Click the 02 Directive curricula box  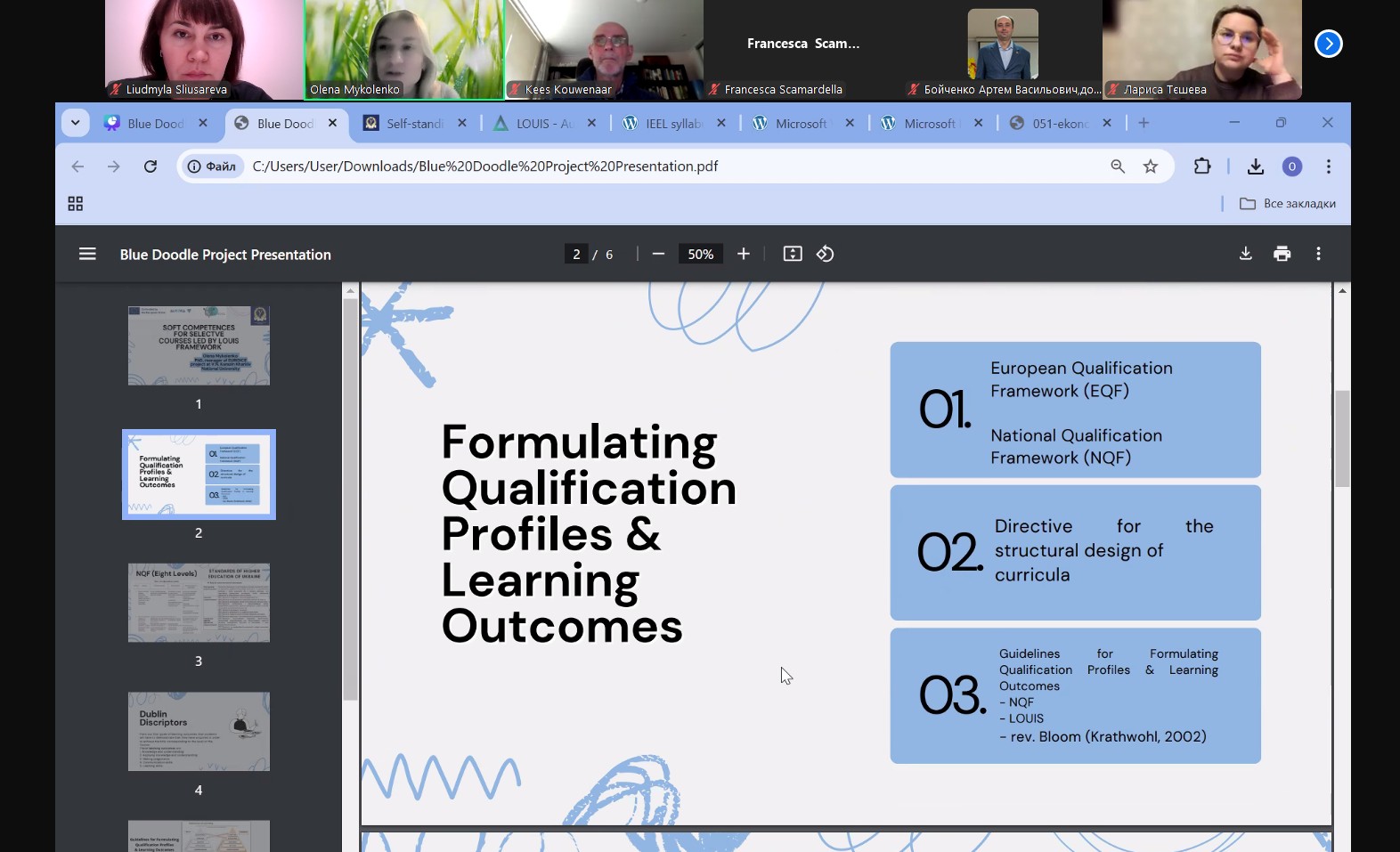(x=1075, y=552)
